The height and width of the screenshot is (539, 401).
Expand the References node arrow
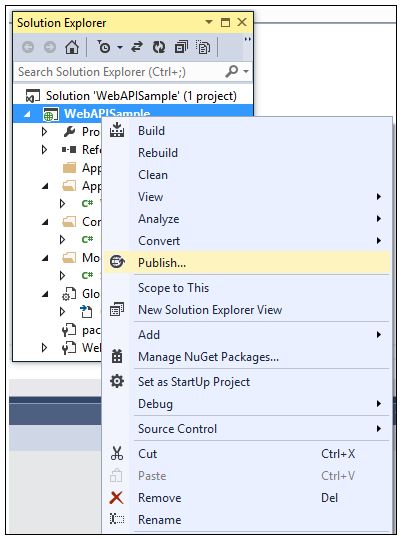pyautogui.click(x=44, y=150)
